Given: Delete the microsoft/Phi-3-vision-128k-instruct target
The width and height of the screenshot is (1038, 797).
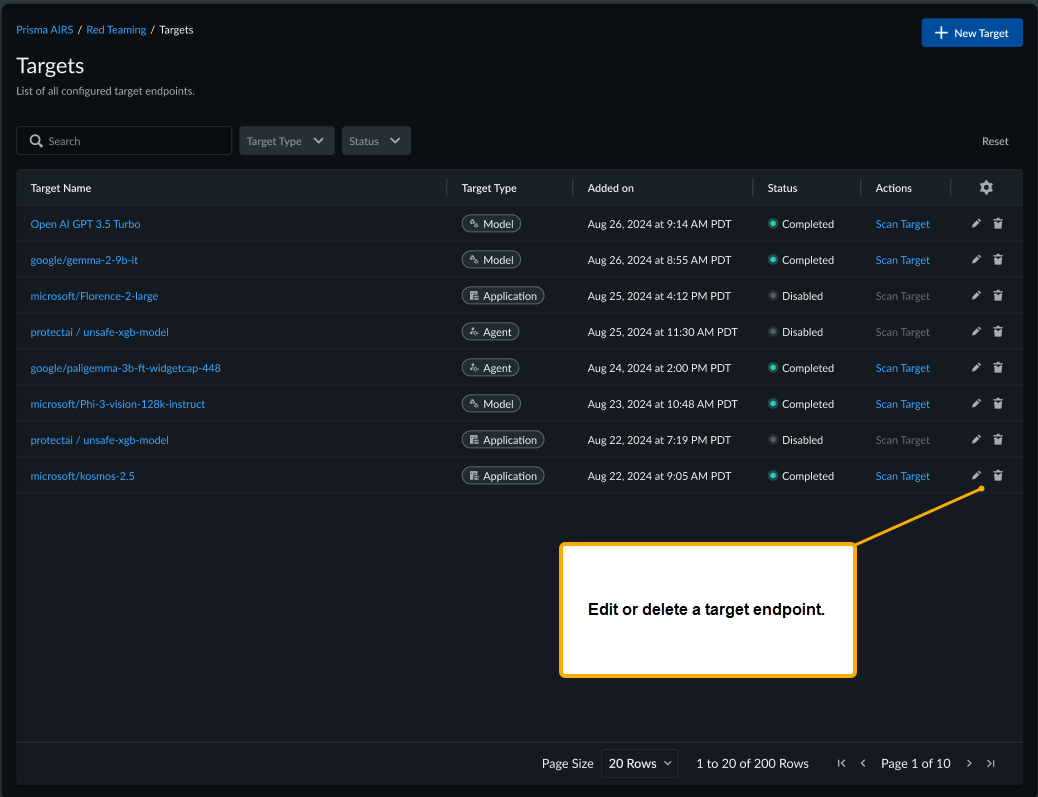Looking at the screenshot, I should pos(998,404).
